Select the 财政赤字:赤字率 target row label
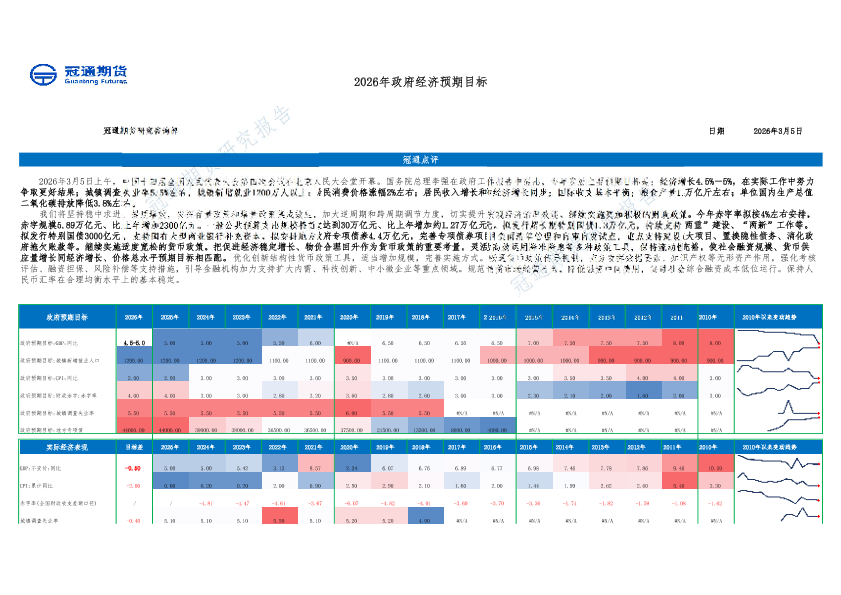Screen dimensions: 841x595 [66, 394]
